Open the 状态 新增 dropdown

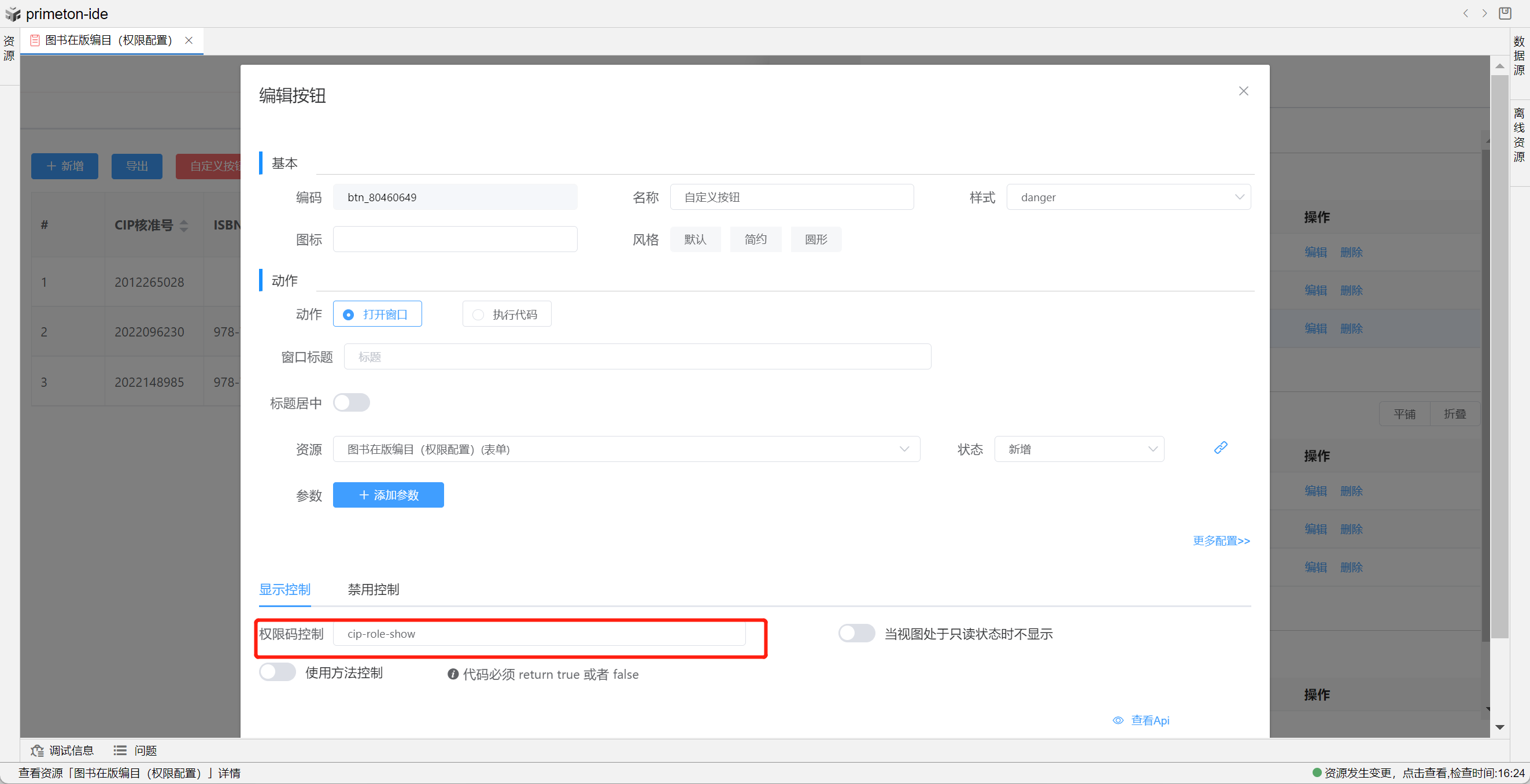click(1078, 449)
